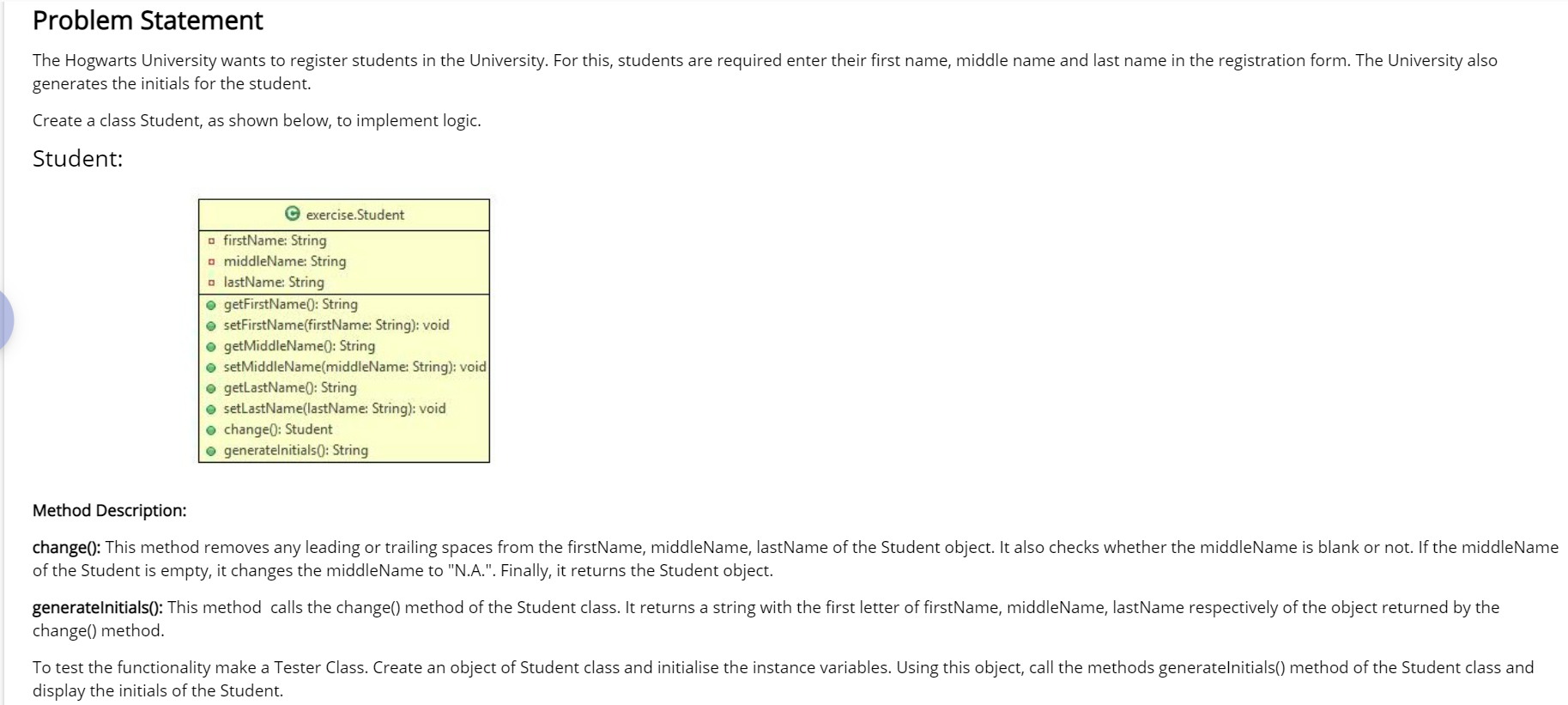The width and height of the screenshot is (1568, 705).
Task: Click the Method Description: label
Action: click(x=109, y=511)
